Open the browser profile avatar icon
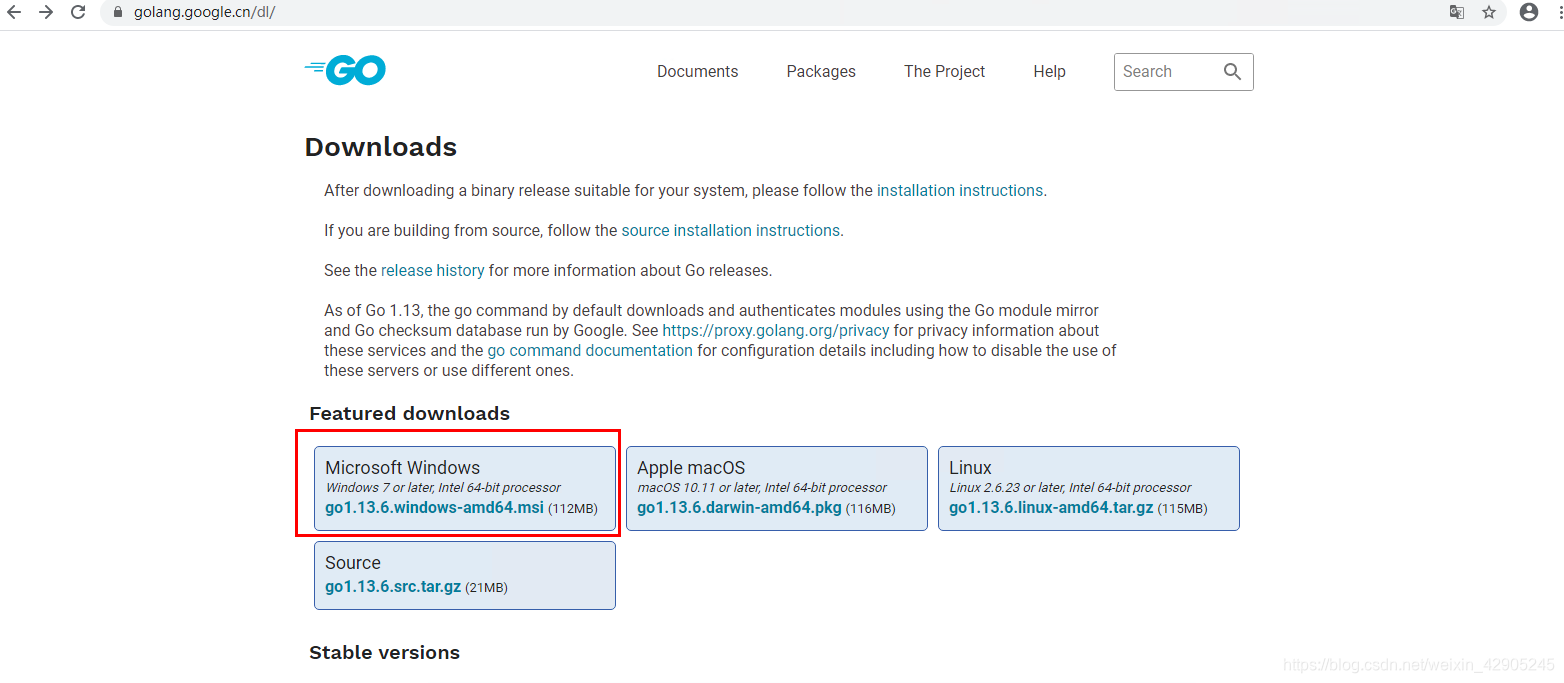Screen dimensions: 1564x683 click(x=1528, y=12)
